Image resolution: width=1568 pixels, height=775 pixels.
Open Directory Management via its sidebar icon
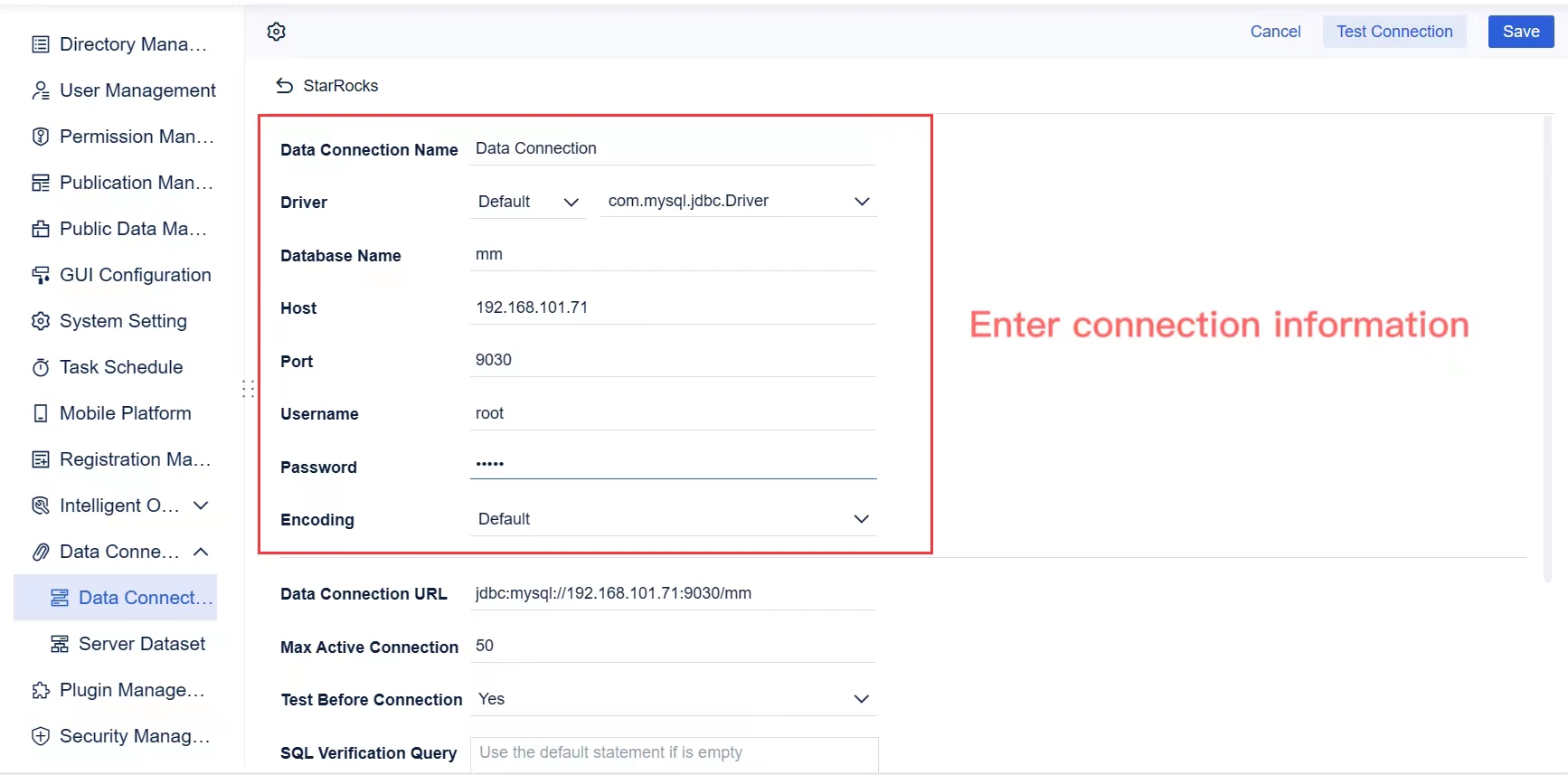click(41, 44)
